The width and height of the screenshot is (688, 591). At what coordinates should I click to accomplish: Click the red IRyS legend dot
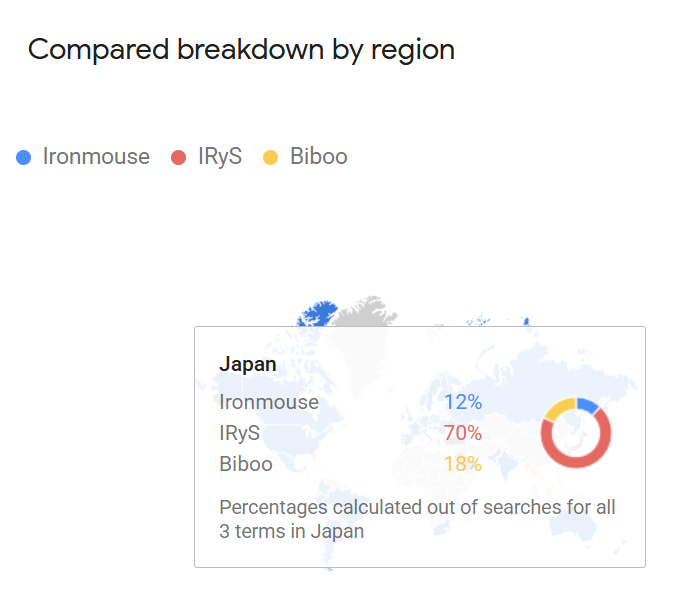point(179,157)
